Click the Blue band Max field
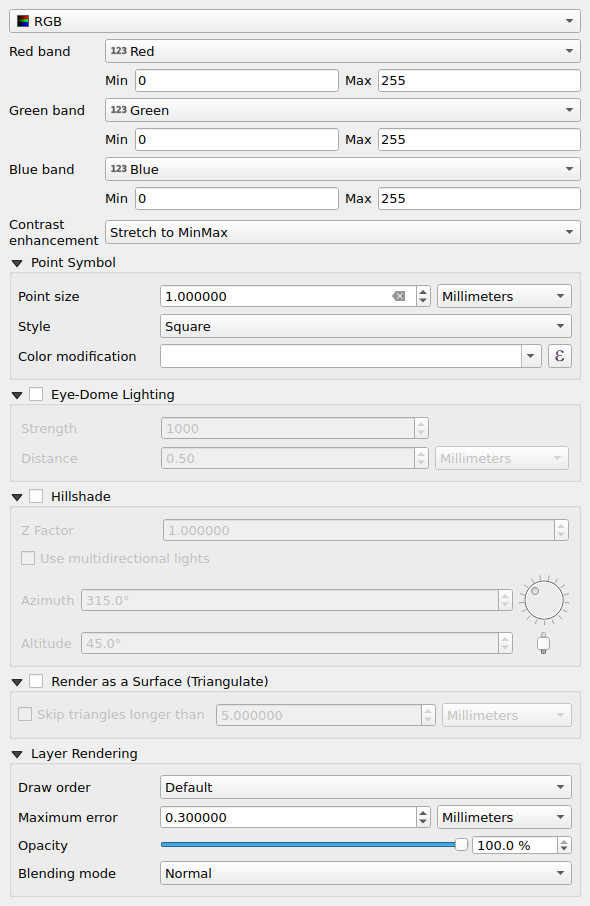This screenshot has height=906, width=590. pos(479,199)
